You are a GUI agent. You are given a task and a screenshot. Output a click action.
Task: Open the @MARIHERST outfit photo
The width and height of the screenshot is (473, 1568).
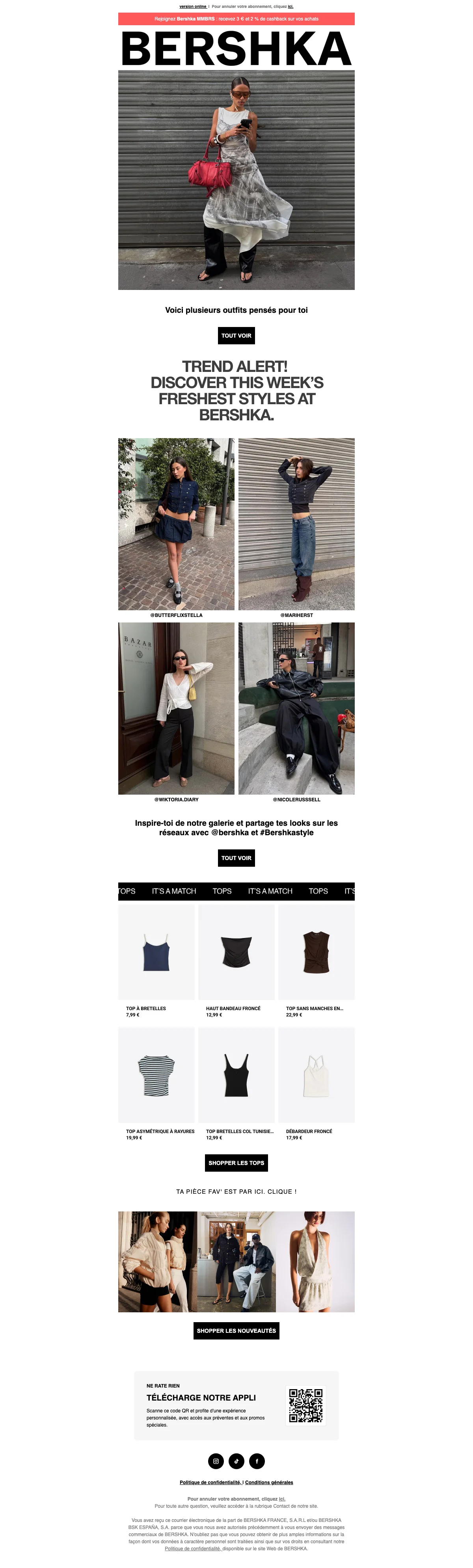(296, 524)
